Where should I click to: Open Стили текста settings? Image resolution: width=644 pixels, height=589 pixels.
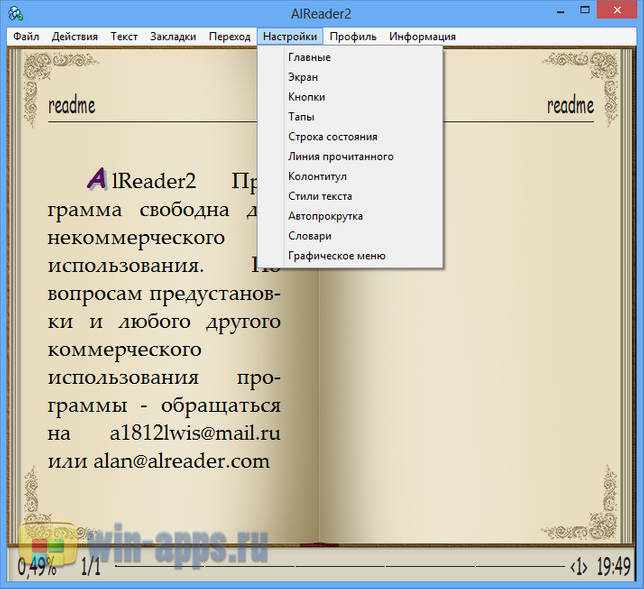[x=350, y=196]
